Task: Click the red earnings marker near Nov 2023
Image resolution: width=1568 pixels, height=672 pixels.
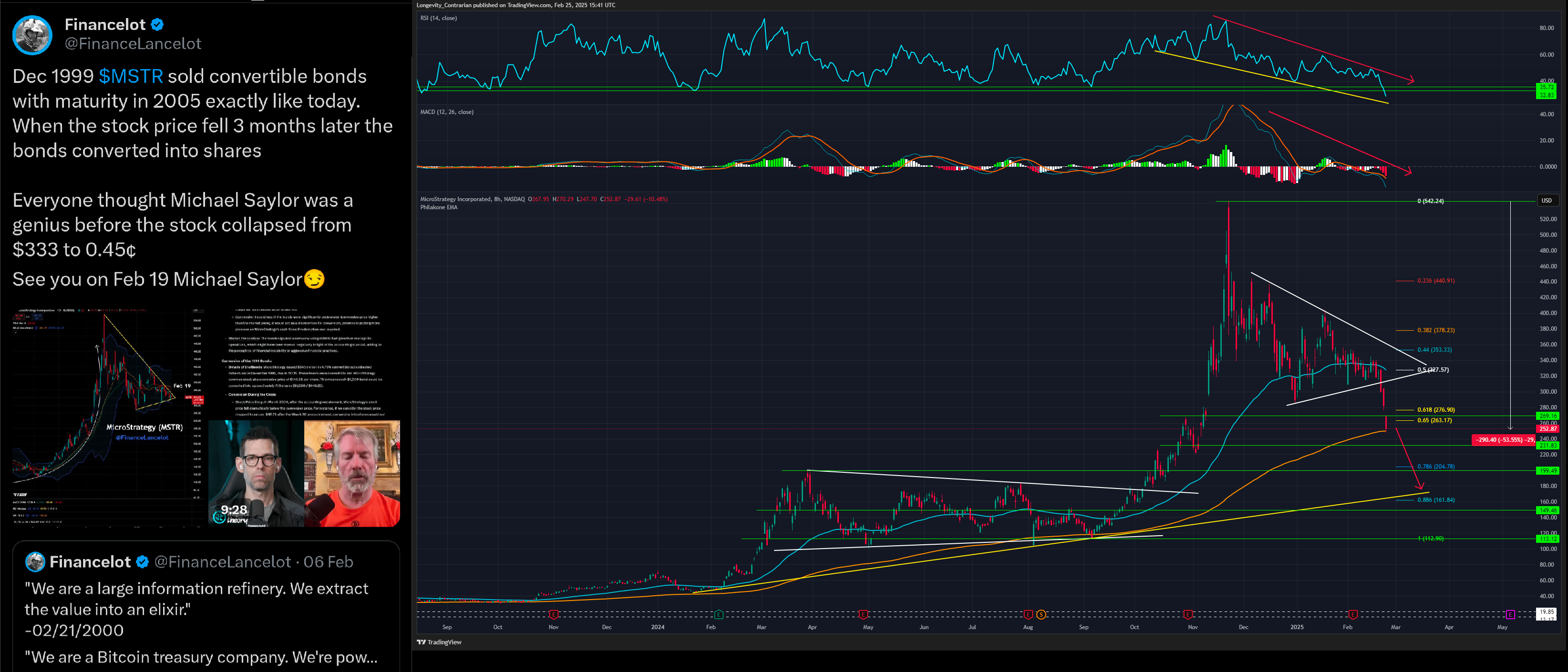Action: click(x=553, y=614)
